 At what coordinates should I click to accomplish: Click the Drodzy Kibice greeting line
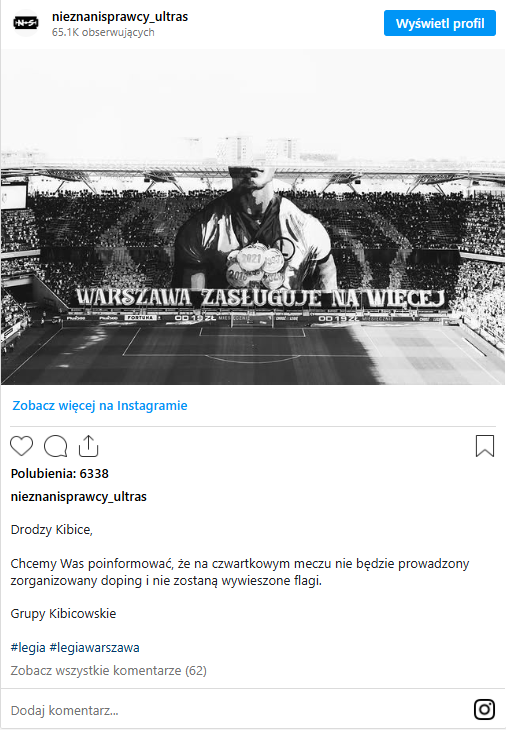[52, 530]
